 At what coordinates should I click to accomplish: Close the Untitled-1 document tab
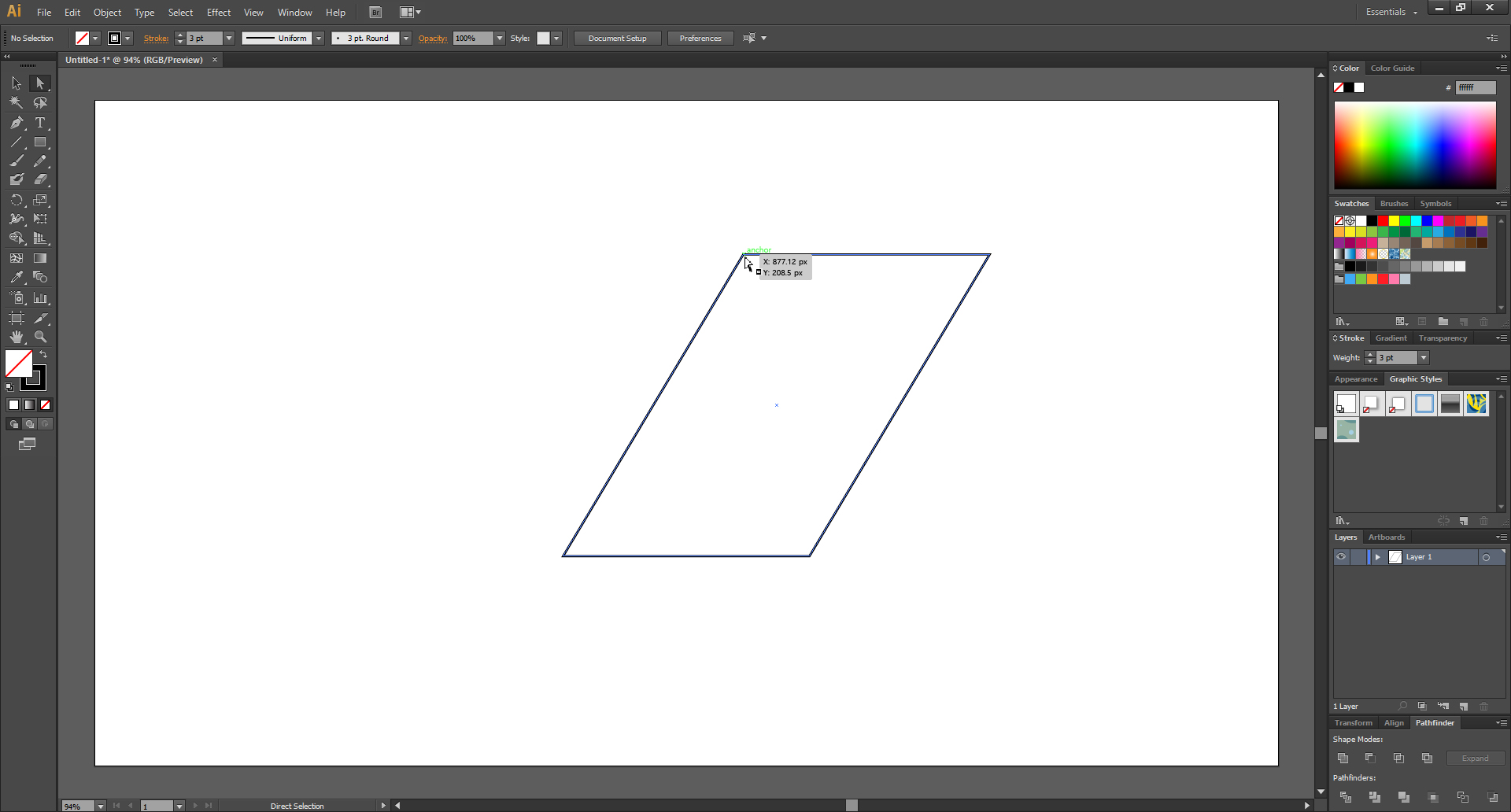(215, 60)
